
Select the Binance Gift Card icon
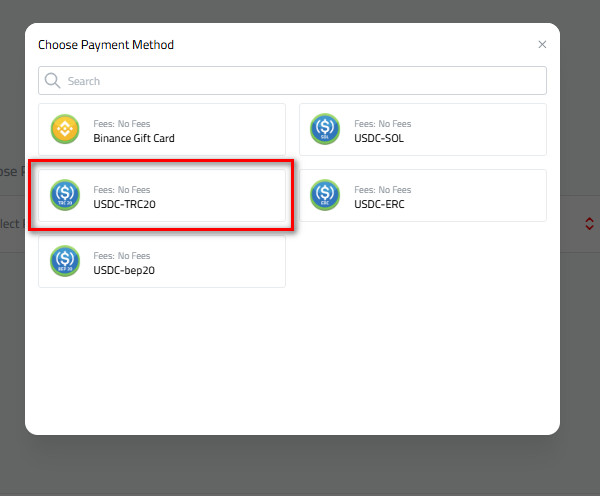click(65, 129)
